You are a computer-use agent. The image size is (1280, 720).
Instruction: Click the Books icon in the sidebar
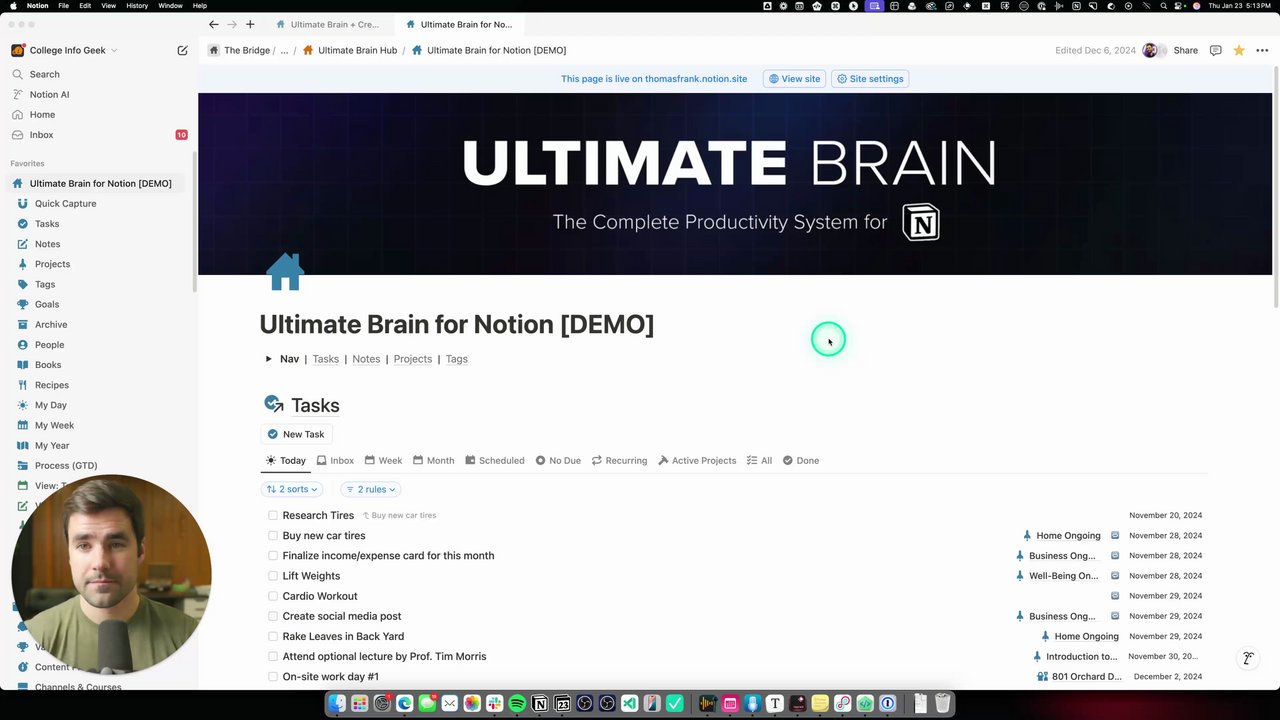tap(23, 365)
